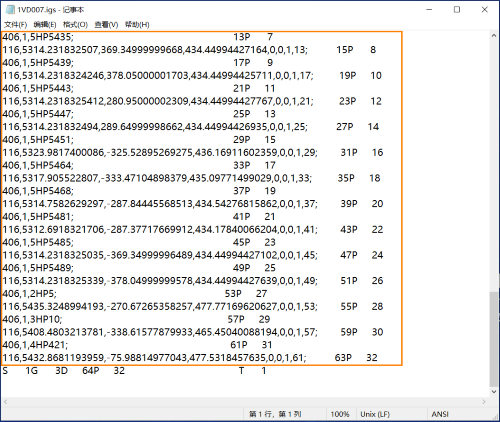Open the 格式(O) menu

click(75, 25)
